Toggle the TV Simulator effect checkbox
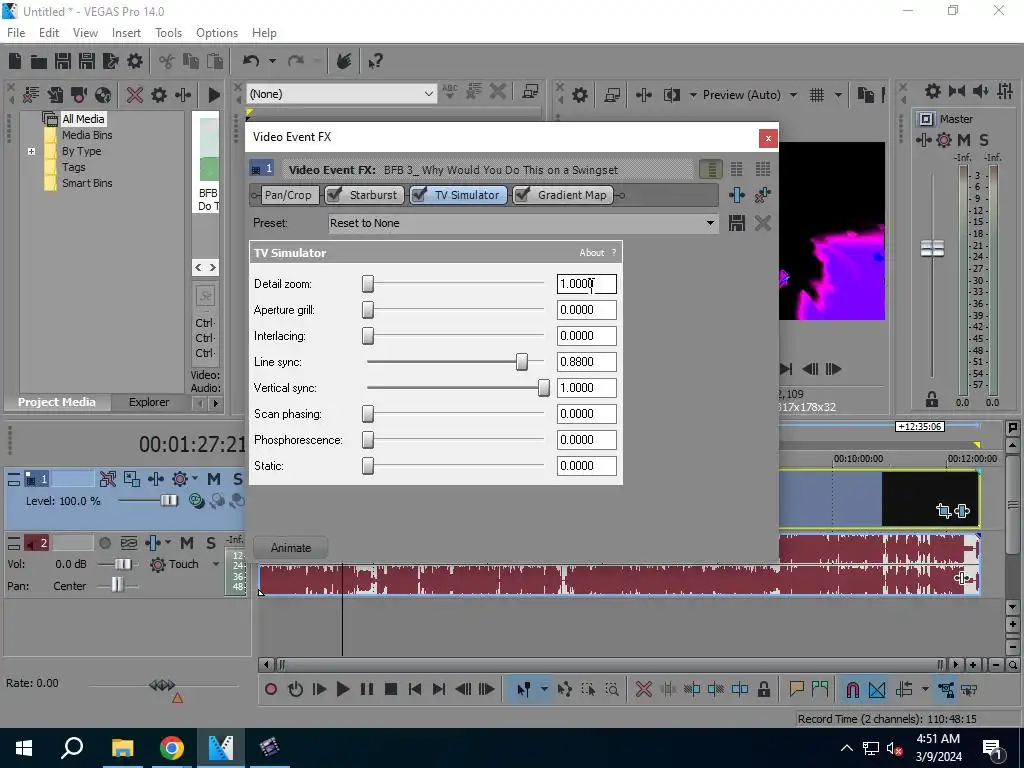 pyautogui.click(x=419, y=195)
